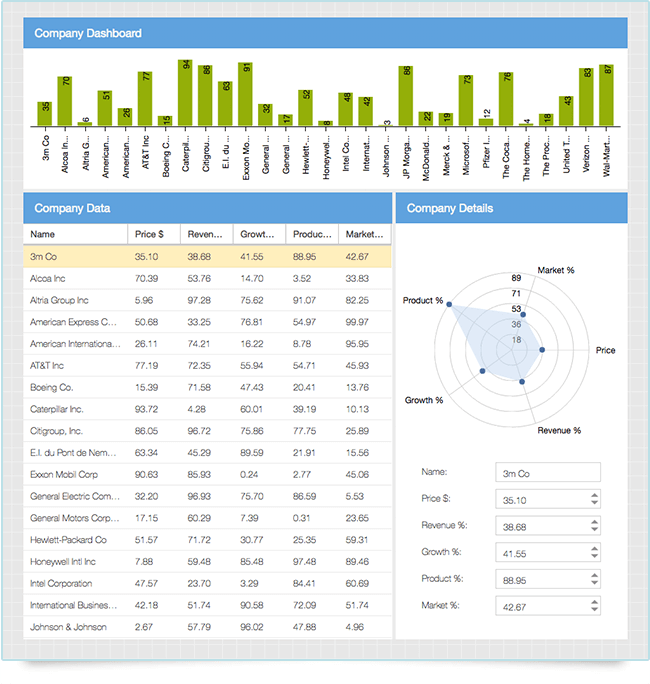Select the General Electric Com... row
650x684 pixels.
[x=207, y=496]
